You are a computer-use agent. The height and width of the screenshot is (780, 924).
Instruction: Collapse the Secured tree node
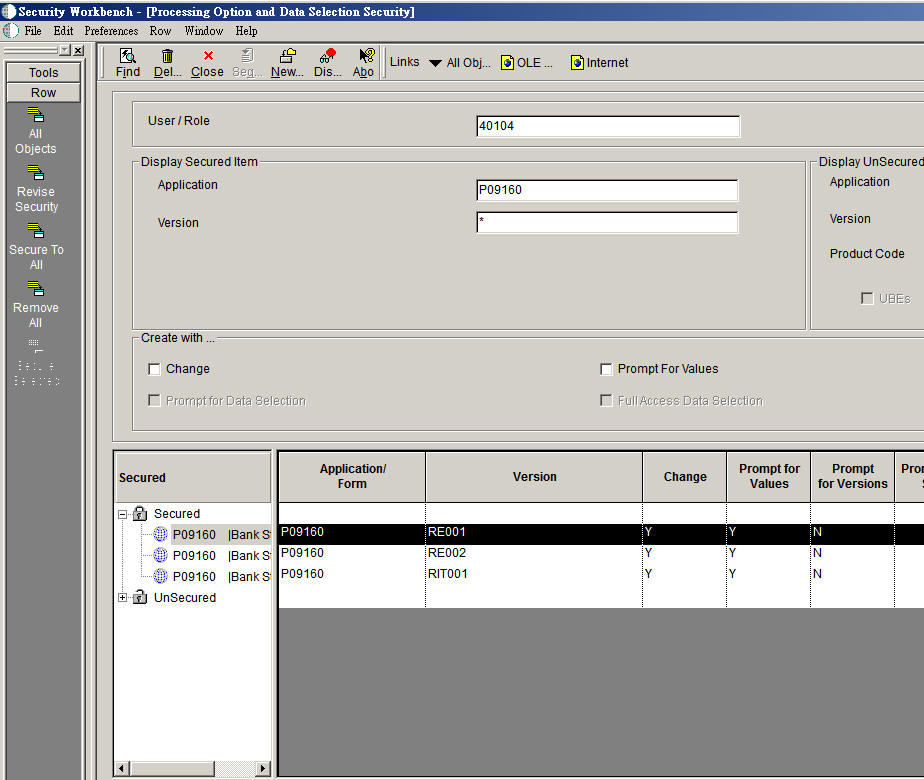pyautogui.click(x=122, y=513)
